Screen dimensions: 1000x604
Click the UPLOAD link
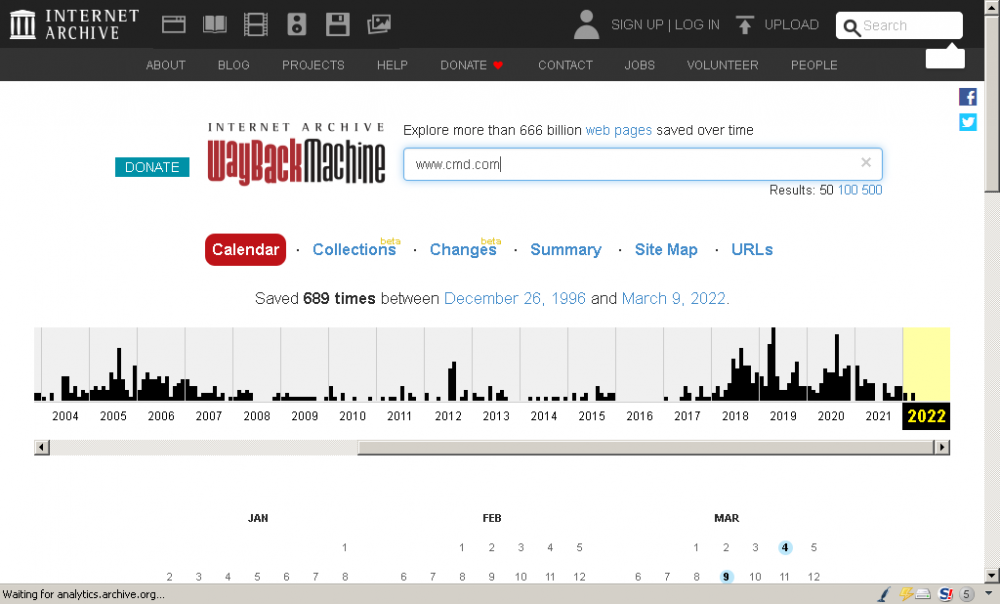coord(791,25)
